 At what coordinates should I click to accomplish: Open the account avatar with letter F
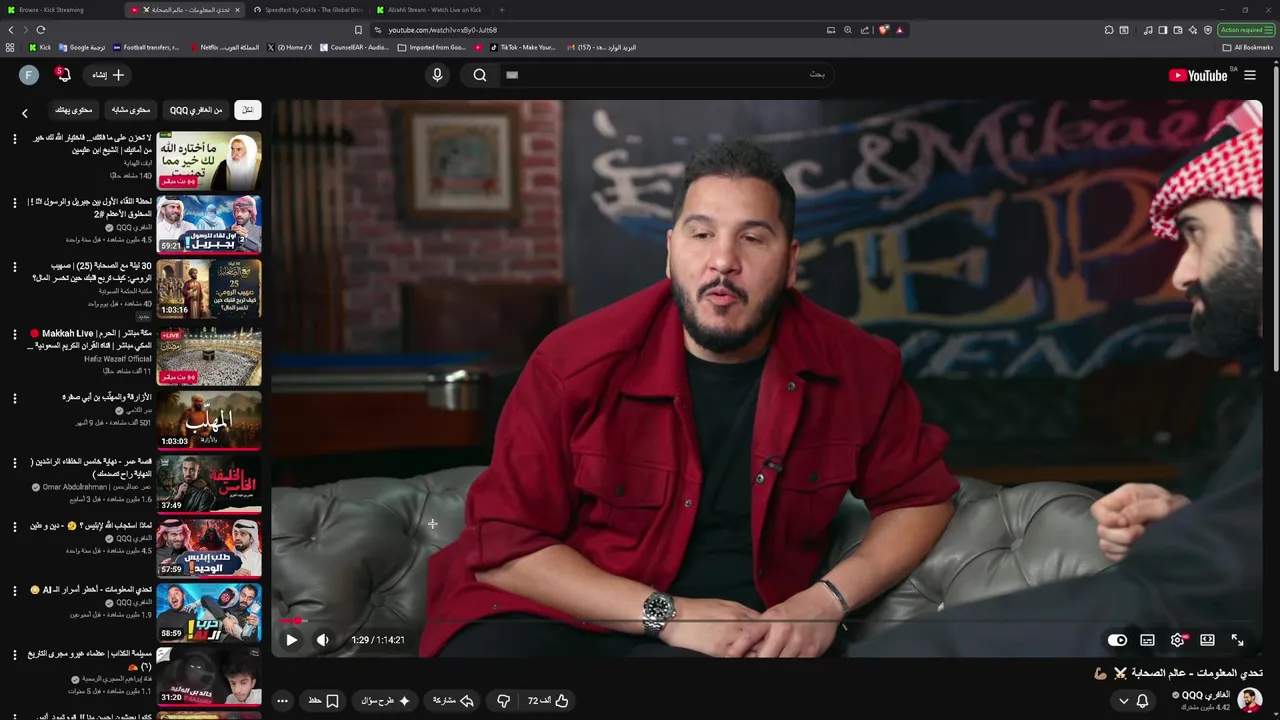pyautogui.click(x=29, y=75)
